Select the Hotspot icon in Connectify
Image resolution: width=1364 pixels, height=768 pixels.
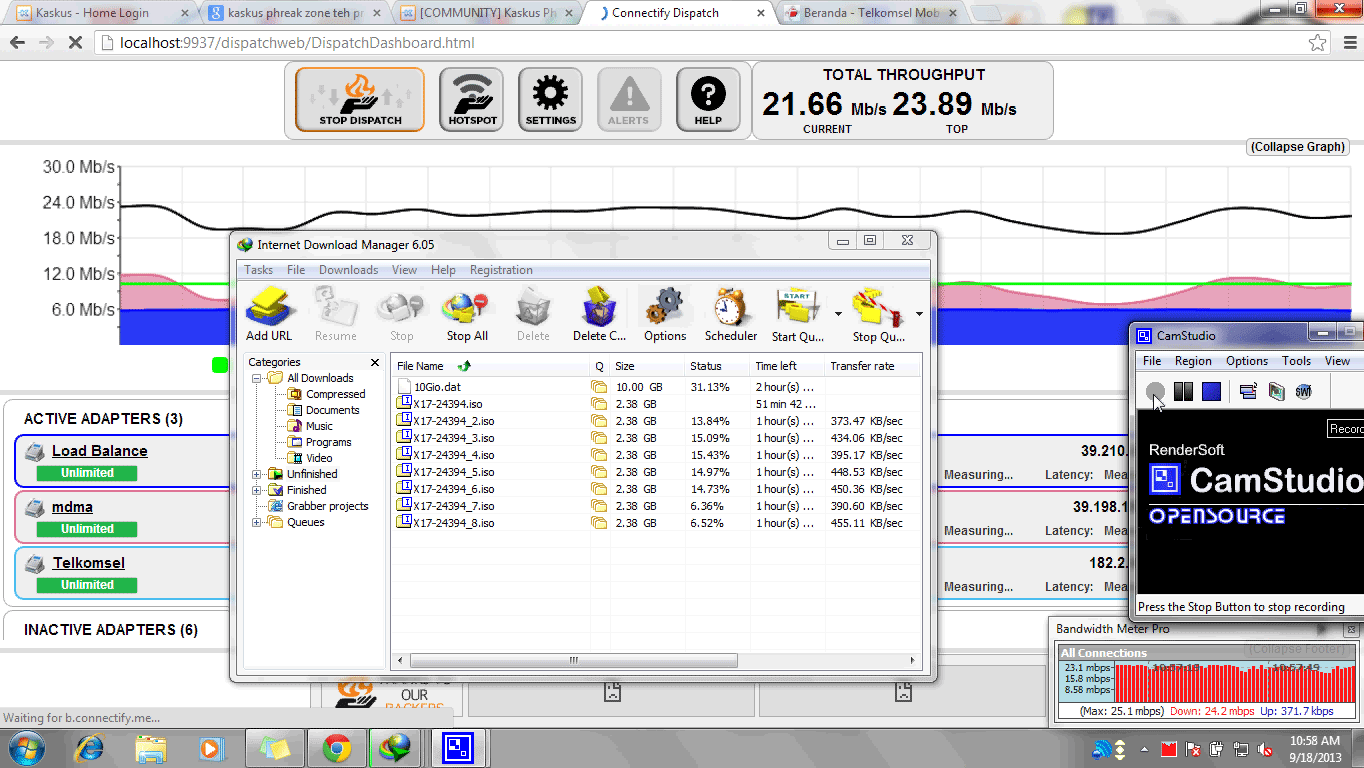point(470,98)
